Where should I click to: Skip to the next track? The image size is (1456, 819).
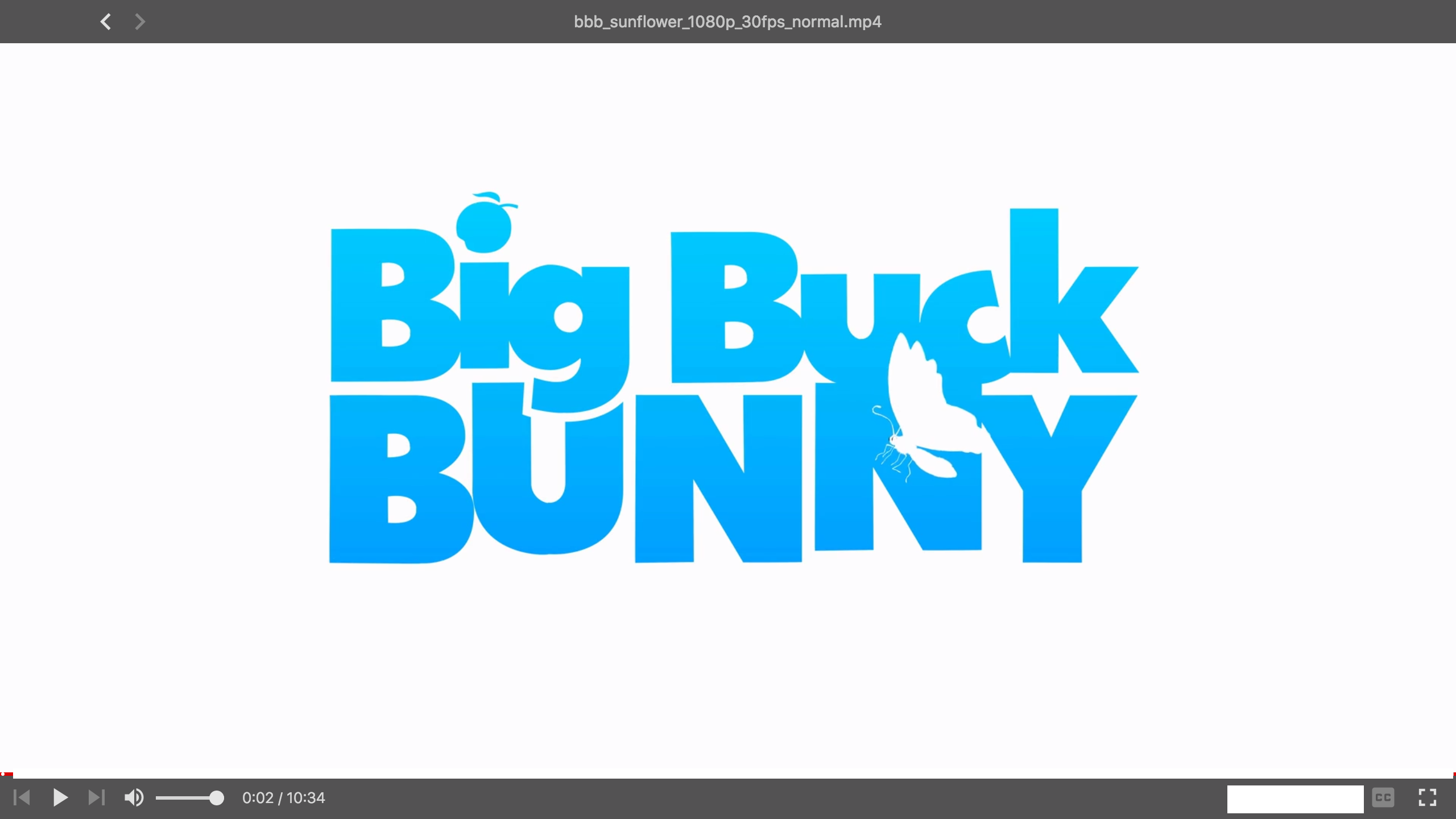96,797
